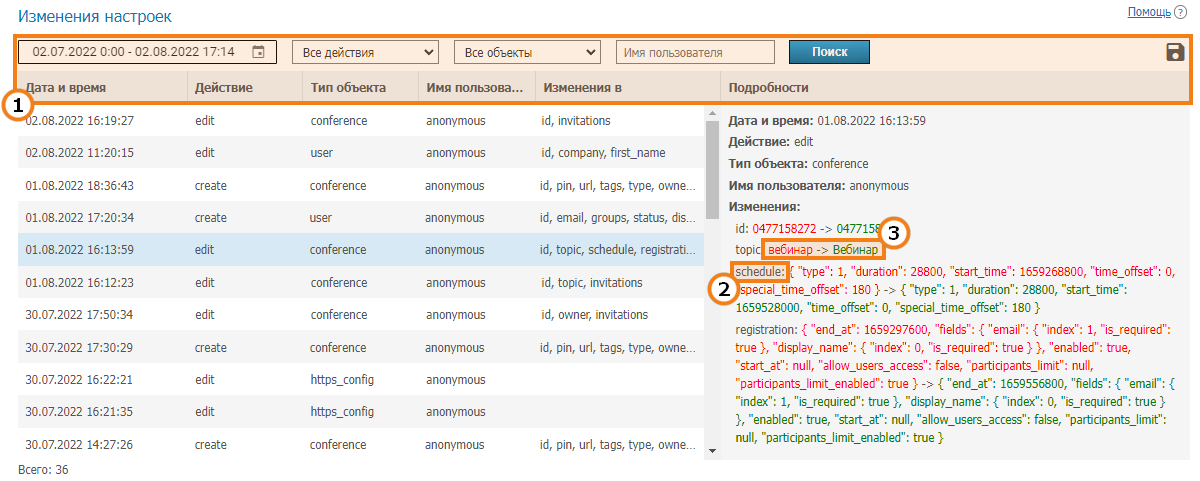This screenshot has width=1200, height=481.
Task: Expand the Все действия dropdown
Action: pos(365,52)
